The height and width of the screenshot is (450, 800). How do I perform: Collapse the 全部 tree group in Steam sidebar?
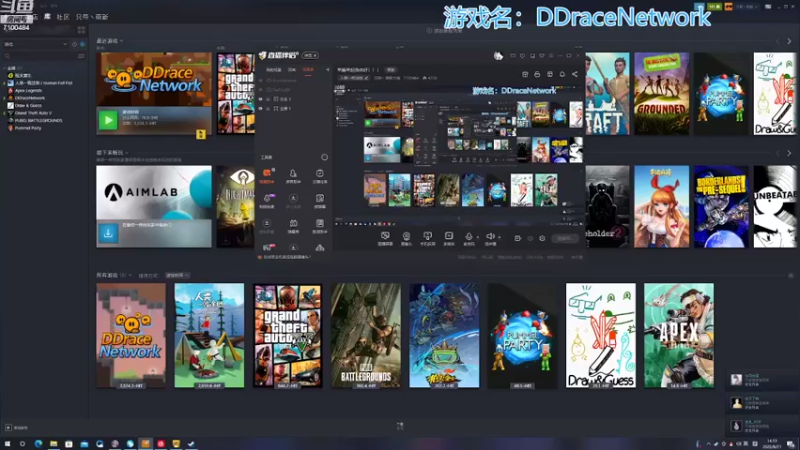pos(5,68)
